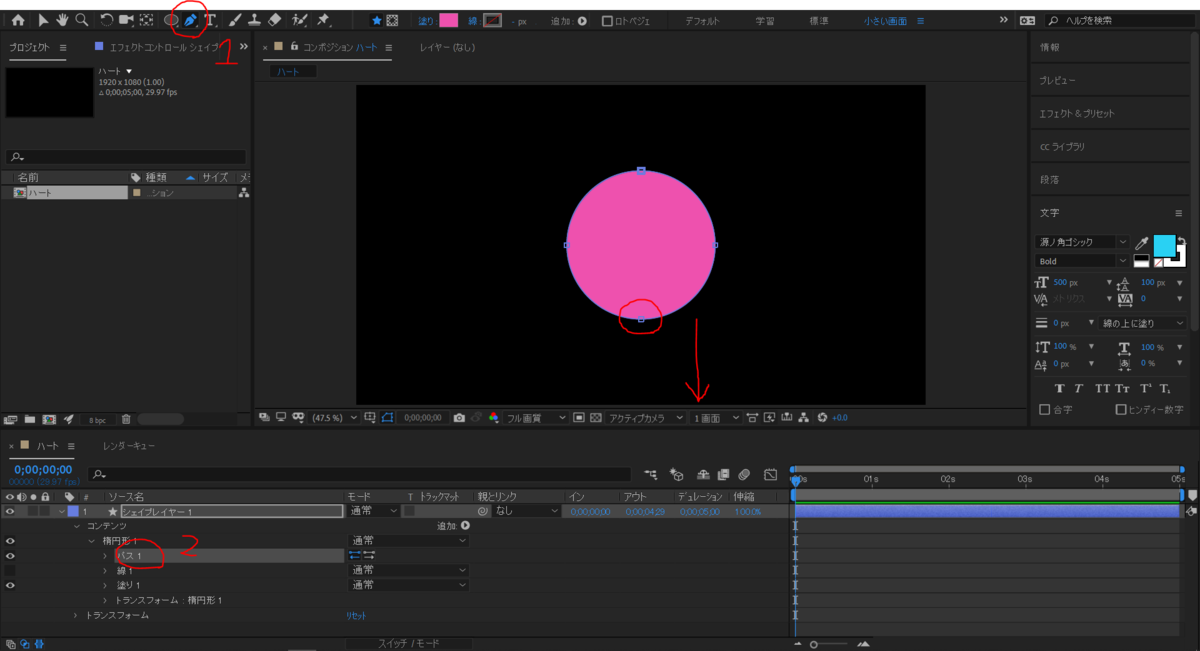The width and height of the screenshot is (1200, 651).
Task: Select the Zoom magnifier tool
Action: point(81,20)
